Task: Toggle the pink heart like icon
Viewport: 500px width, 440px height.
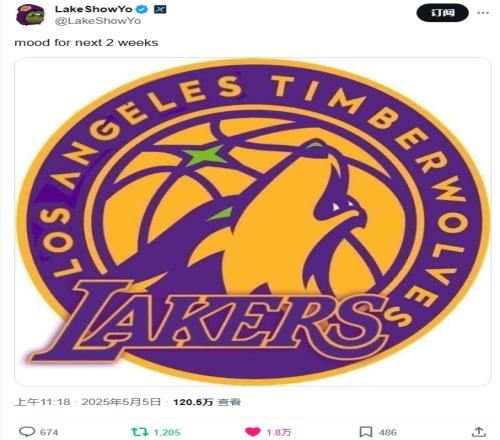Action: pos(253,432)
